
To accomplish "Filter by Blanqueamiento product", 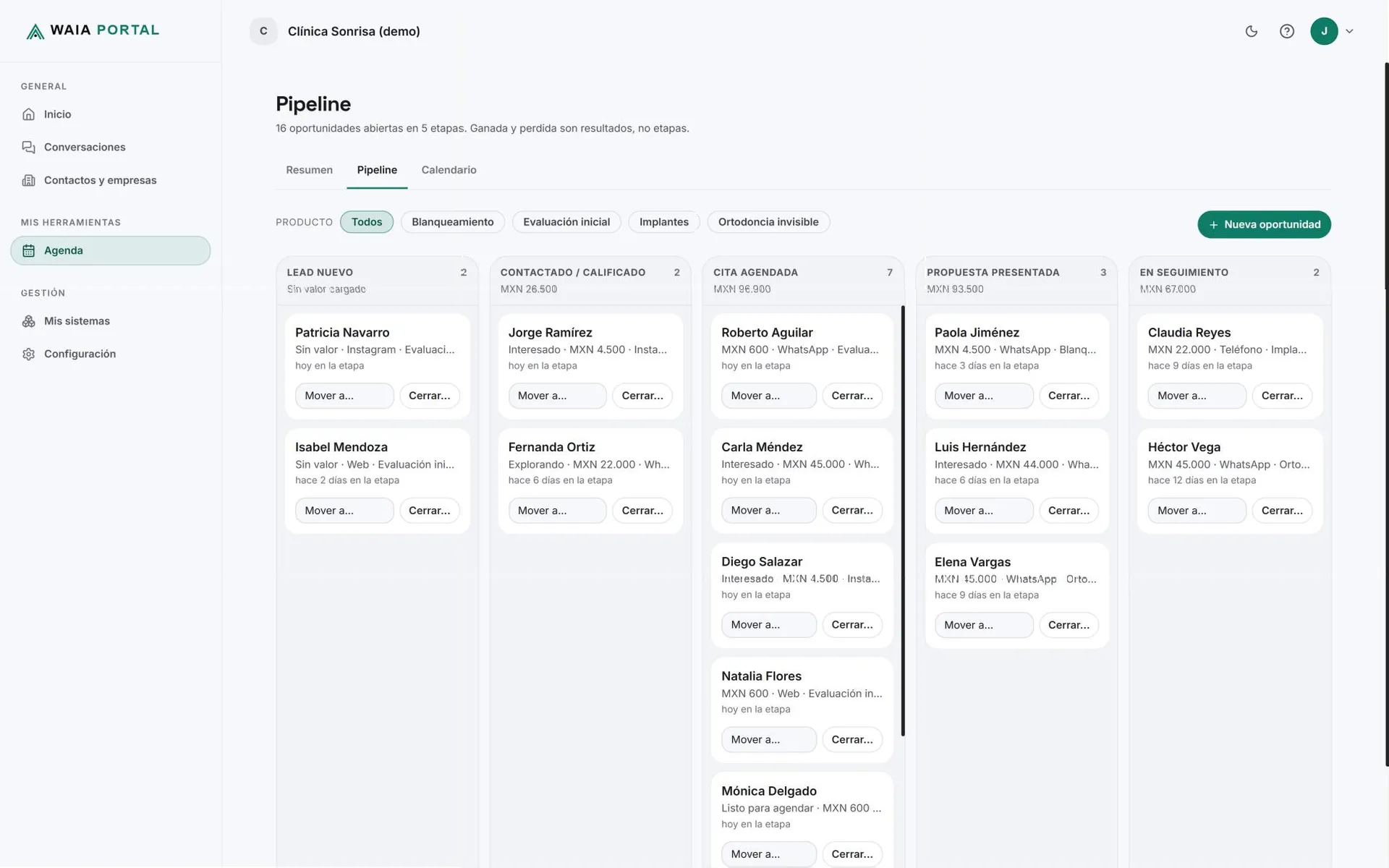I will pyautogui.click(x=453, y=222).
